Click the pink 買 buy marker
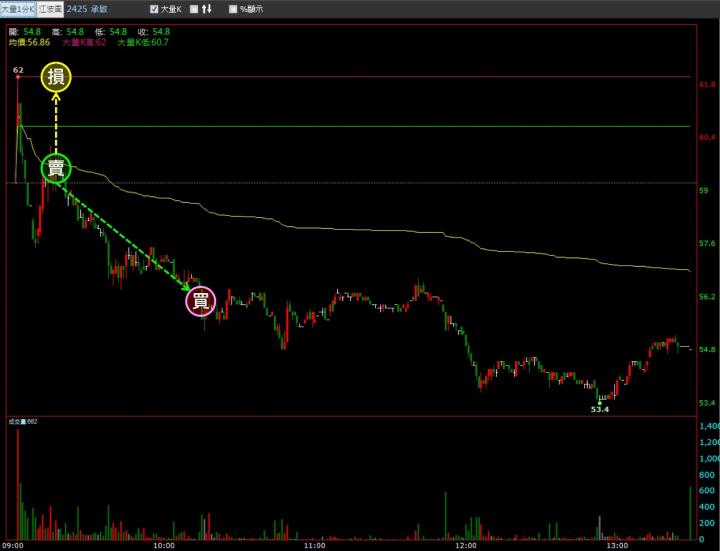720x551 pixels. pyautogui.click(x=201, y=301)
